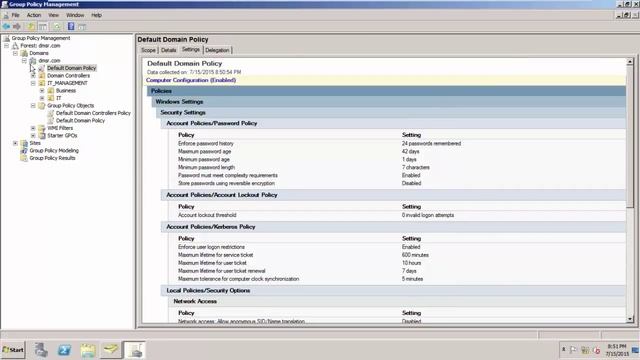Collapse the Forest: dmsr.com node
Screen dimensions: 640x360
(7, 46)
